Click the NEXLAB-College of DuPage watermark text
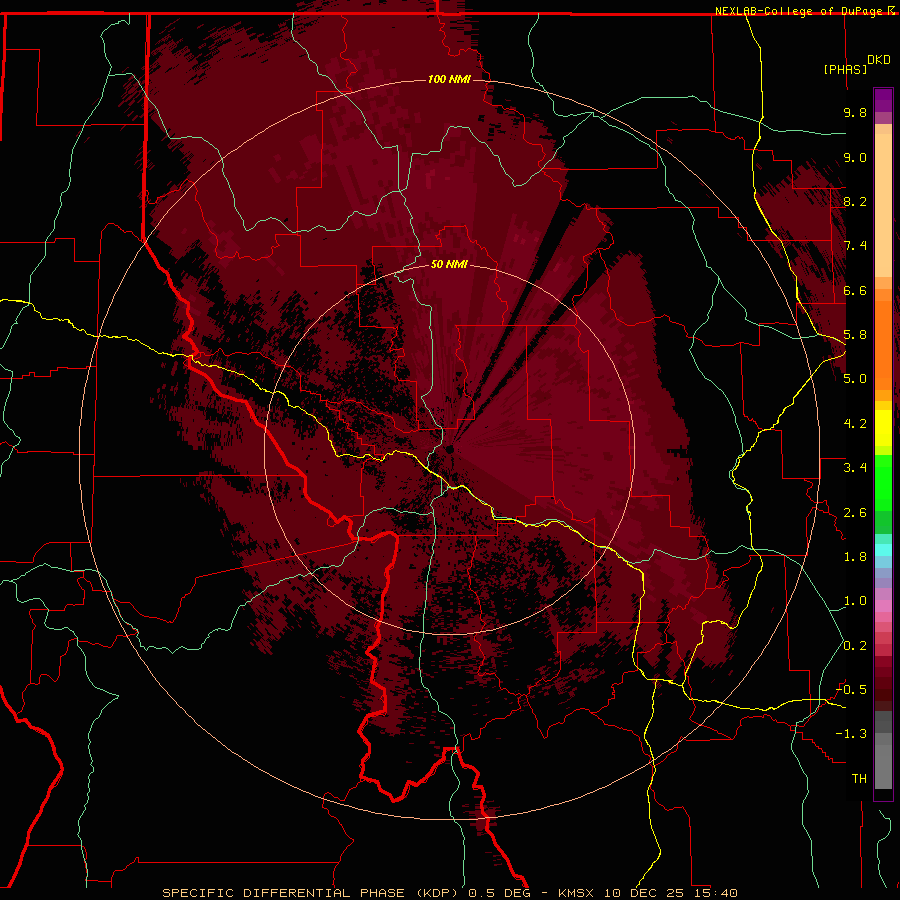Image resolution: width=900 pixels, height=900 pixels. (800, 11)
